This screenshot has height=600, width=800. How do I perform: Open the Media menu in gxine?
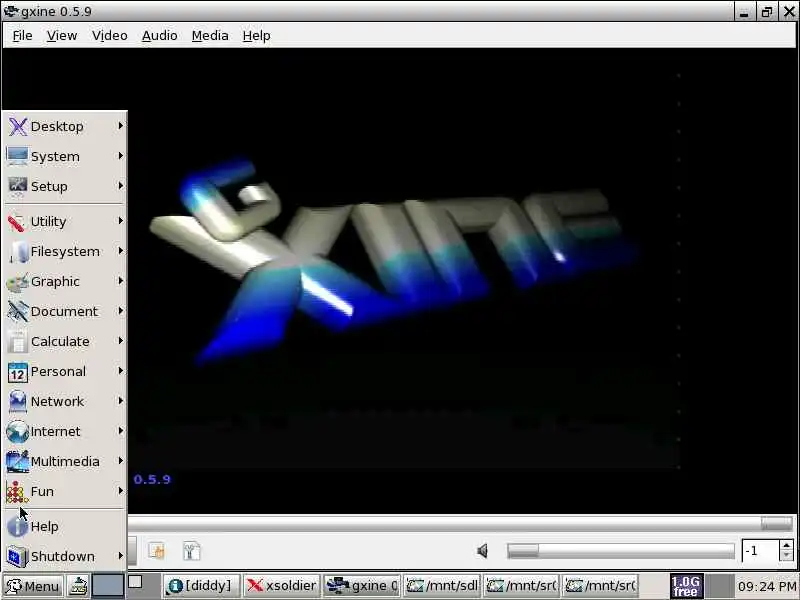tap(210, 36)
